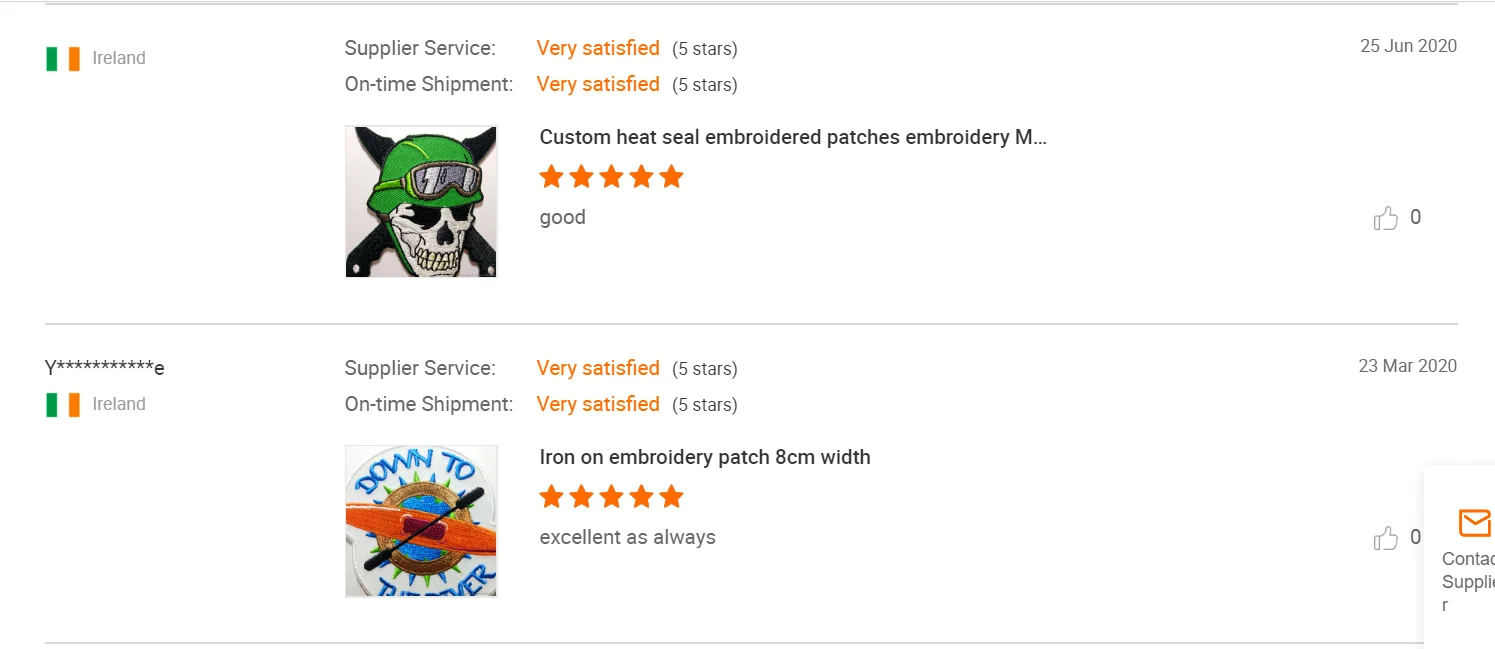Image resolution: width=1495 pixels, height=649 pixels.
Task: Click Ireland flag on first review
Action: [x=63, y=59]
